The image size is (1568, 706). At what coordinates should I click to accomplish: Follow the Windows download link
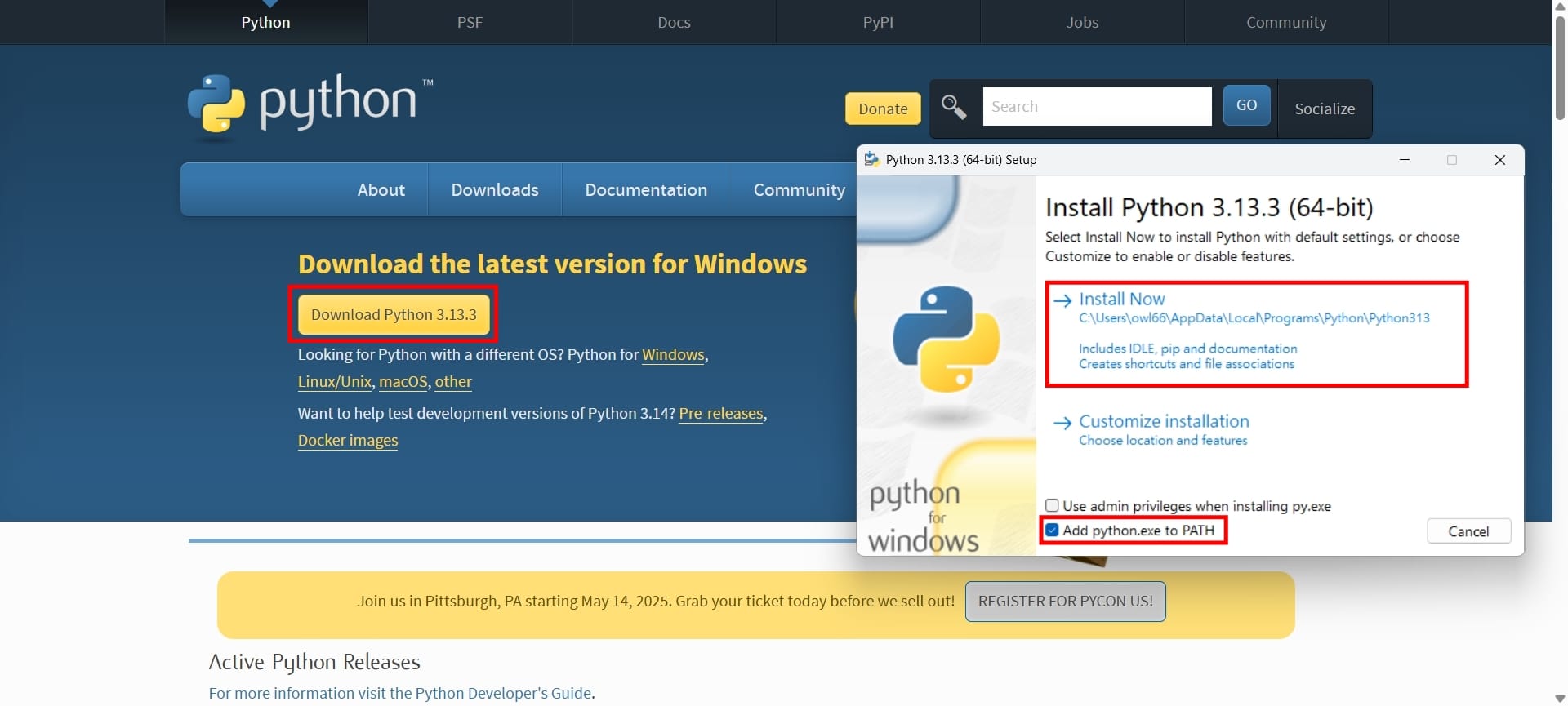[673, 354]
